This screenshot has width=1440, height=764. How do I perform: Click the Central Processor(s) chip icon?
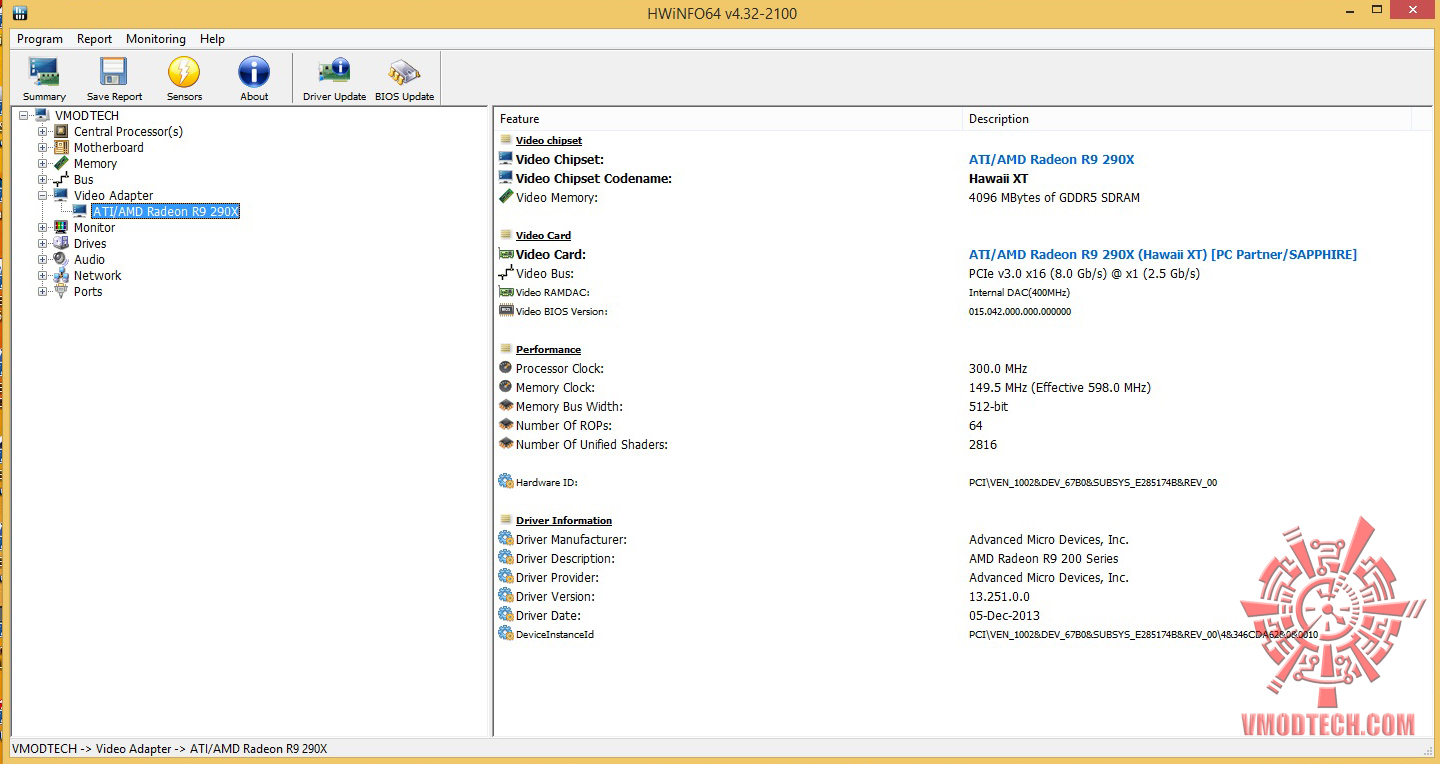(x=62, y=131)
